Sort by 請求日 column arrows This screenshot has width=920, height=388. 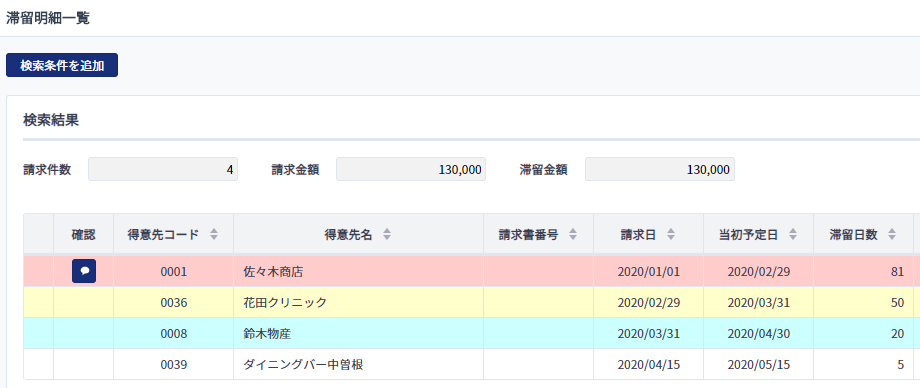pyautogui.click(x=671, y=235)
